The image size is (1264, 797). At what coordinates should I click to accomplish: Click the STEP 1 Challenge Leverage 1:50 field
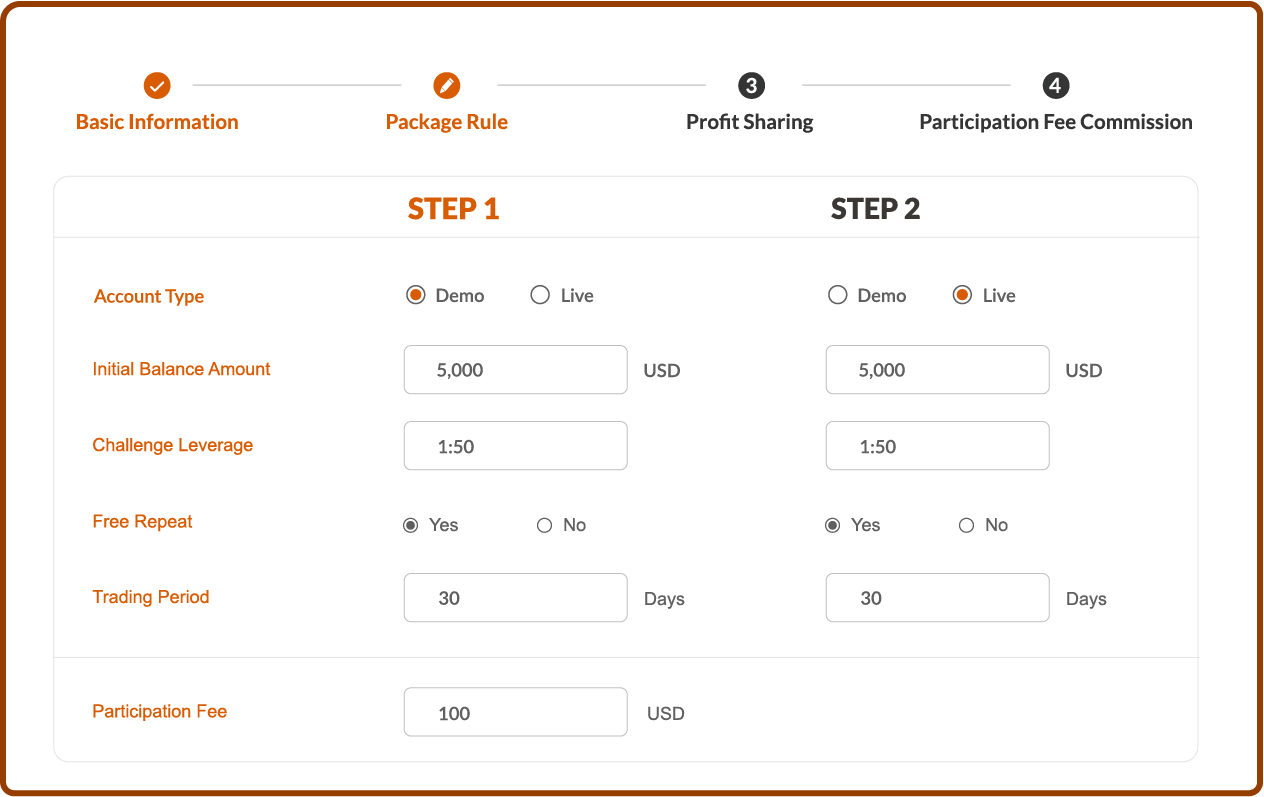(x=516, y=446)
